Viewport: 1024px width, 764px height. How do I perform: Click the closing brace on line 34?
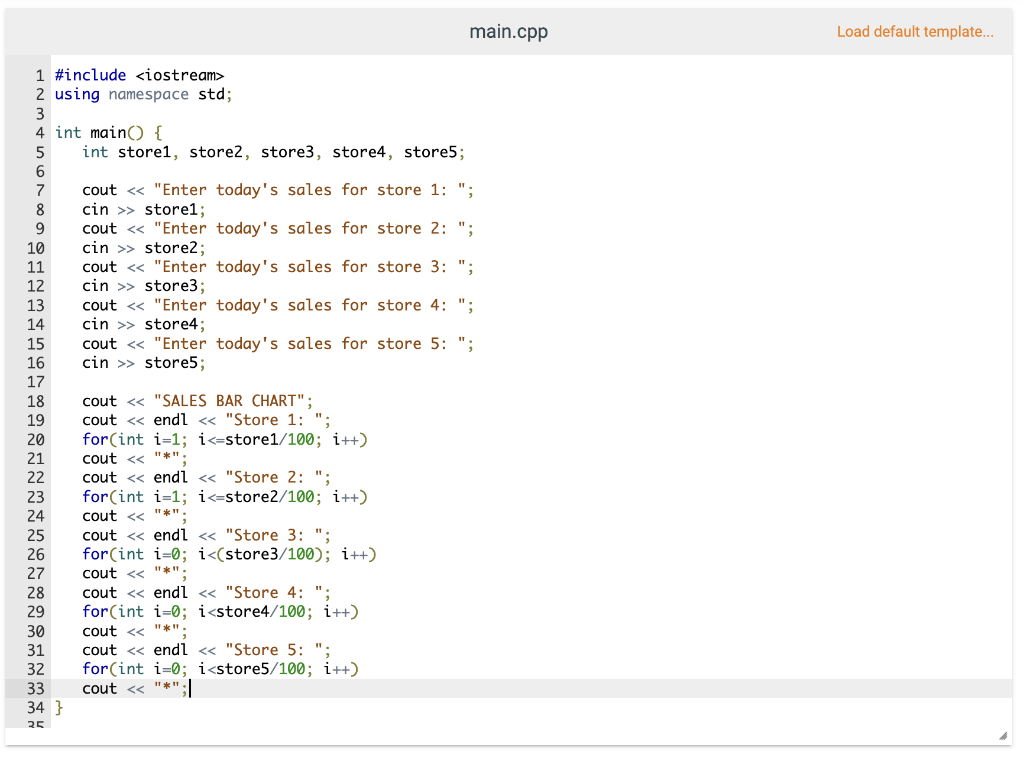pos(59,708)
